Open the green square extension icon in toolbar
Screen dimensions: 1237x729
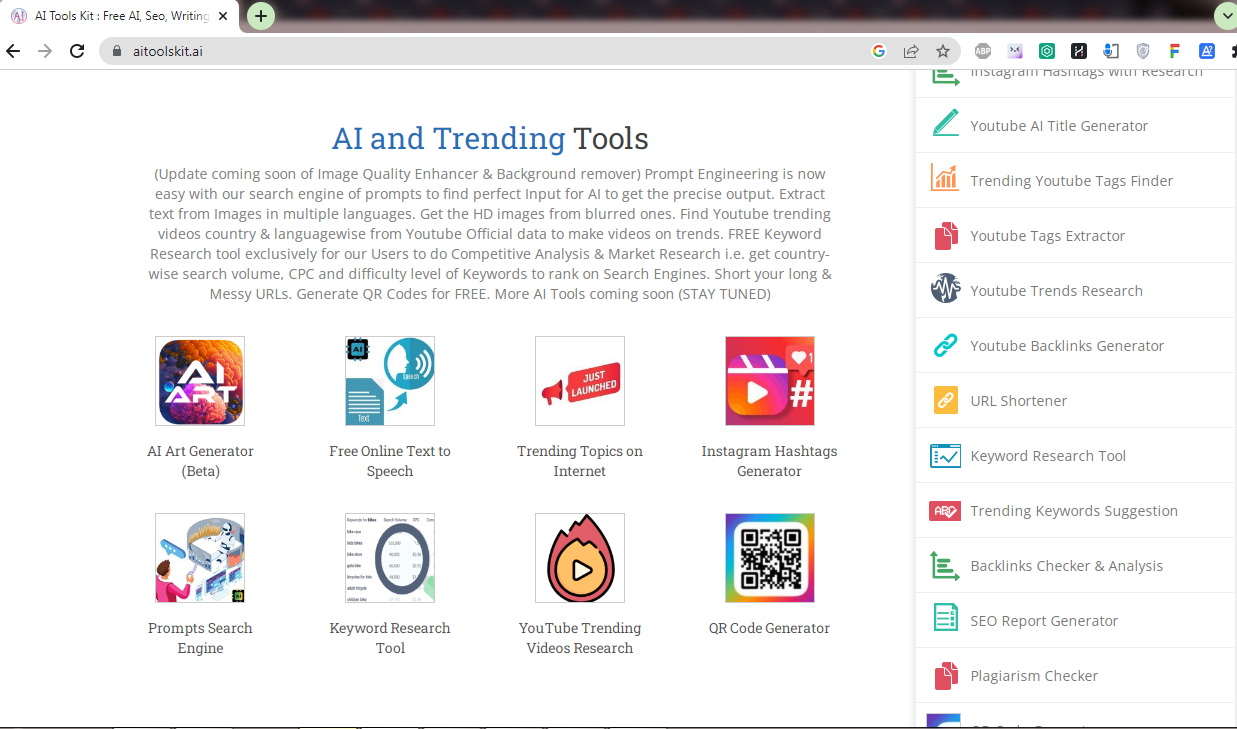click(x=1047, y=51)
